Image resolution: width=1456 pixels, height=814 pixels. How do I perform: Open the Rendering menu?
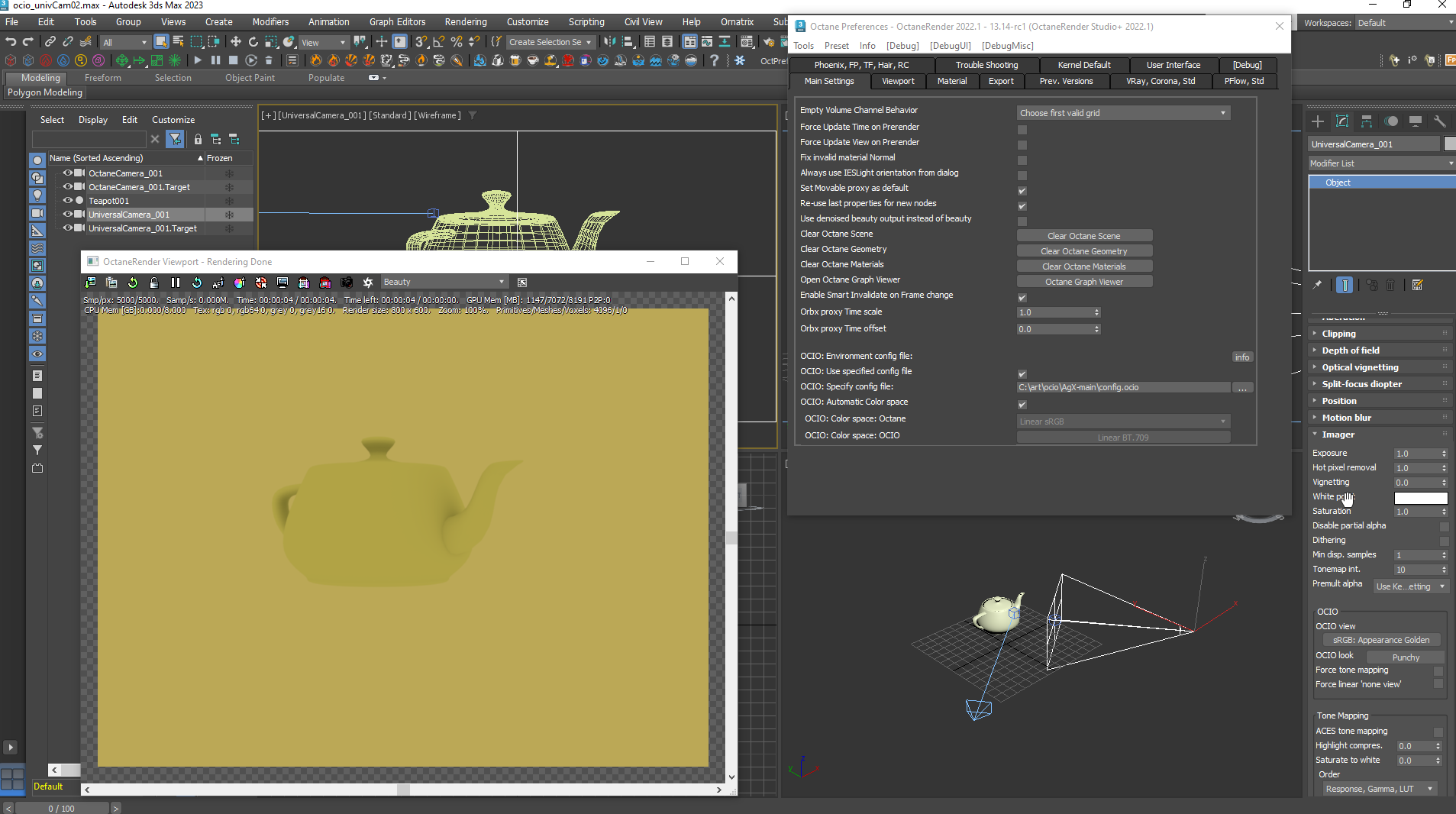pyautogui.click(x=466, y=22)
